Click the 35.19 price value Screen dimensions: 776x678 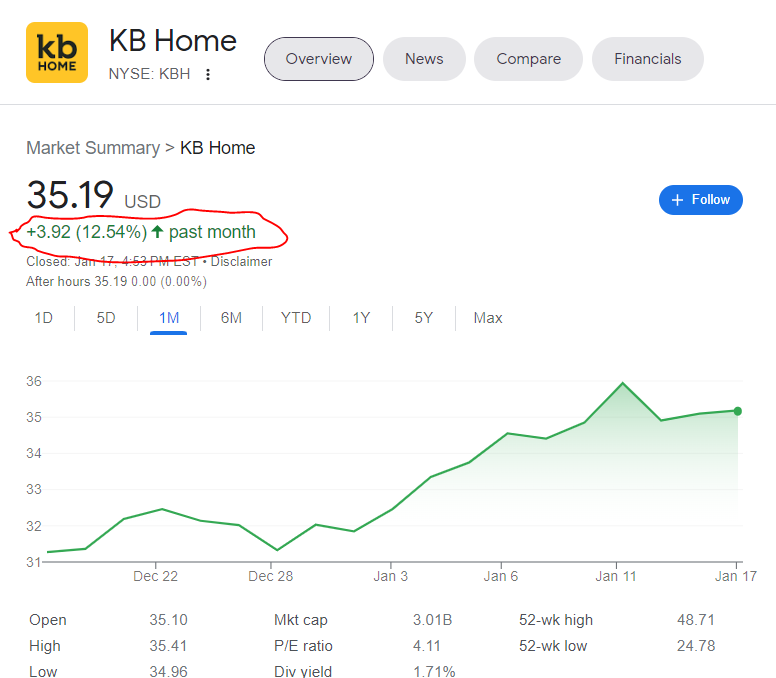click(70, 194)
